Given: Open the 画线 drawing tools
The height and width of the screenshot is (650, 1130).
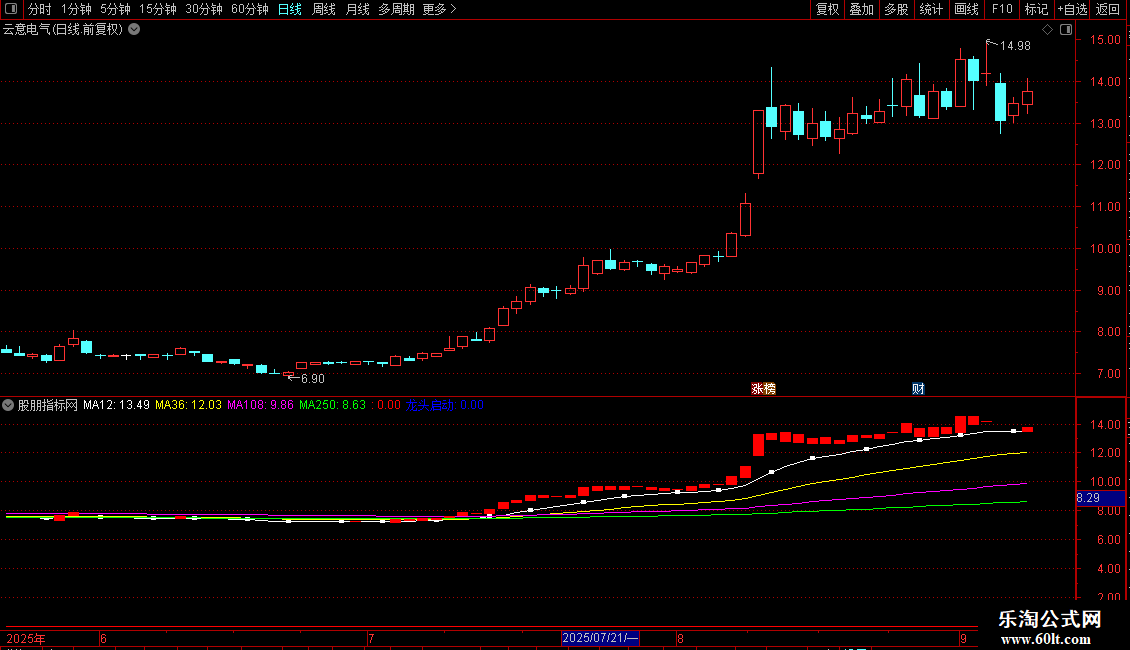Looking at the screenshot, I should 966,9.
